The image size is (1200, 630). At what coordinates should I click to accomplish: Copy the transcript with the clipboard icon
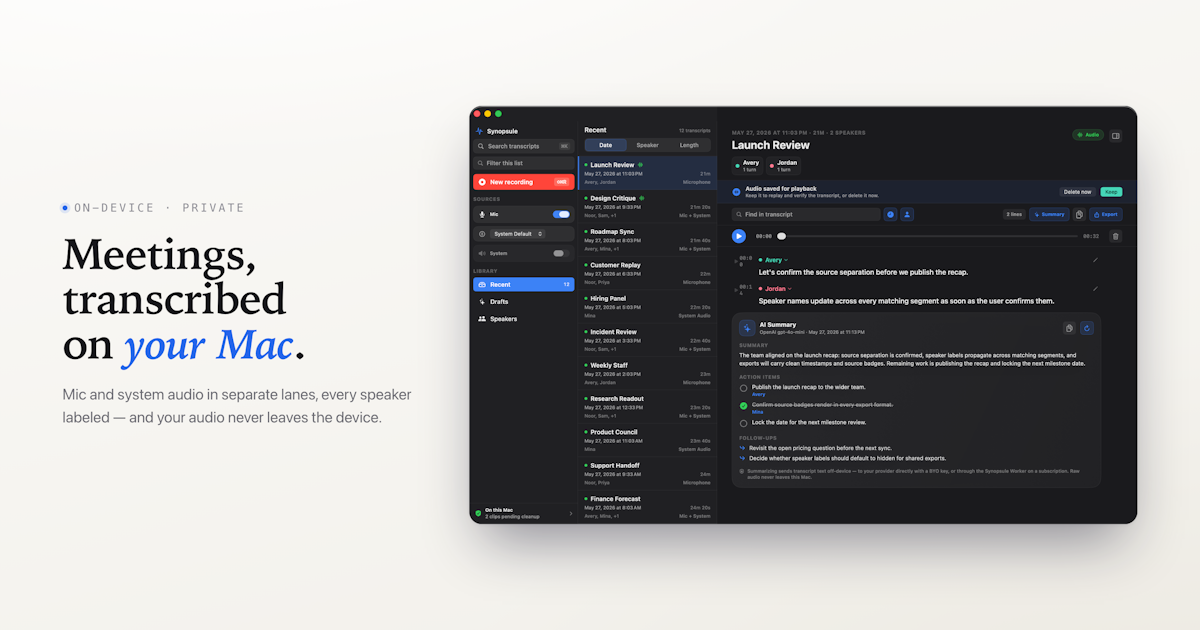pos(1079,214)
